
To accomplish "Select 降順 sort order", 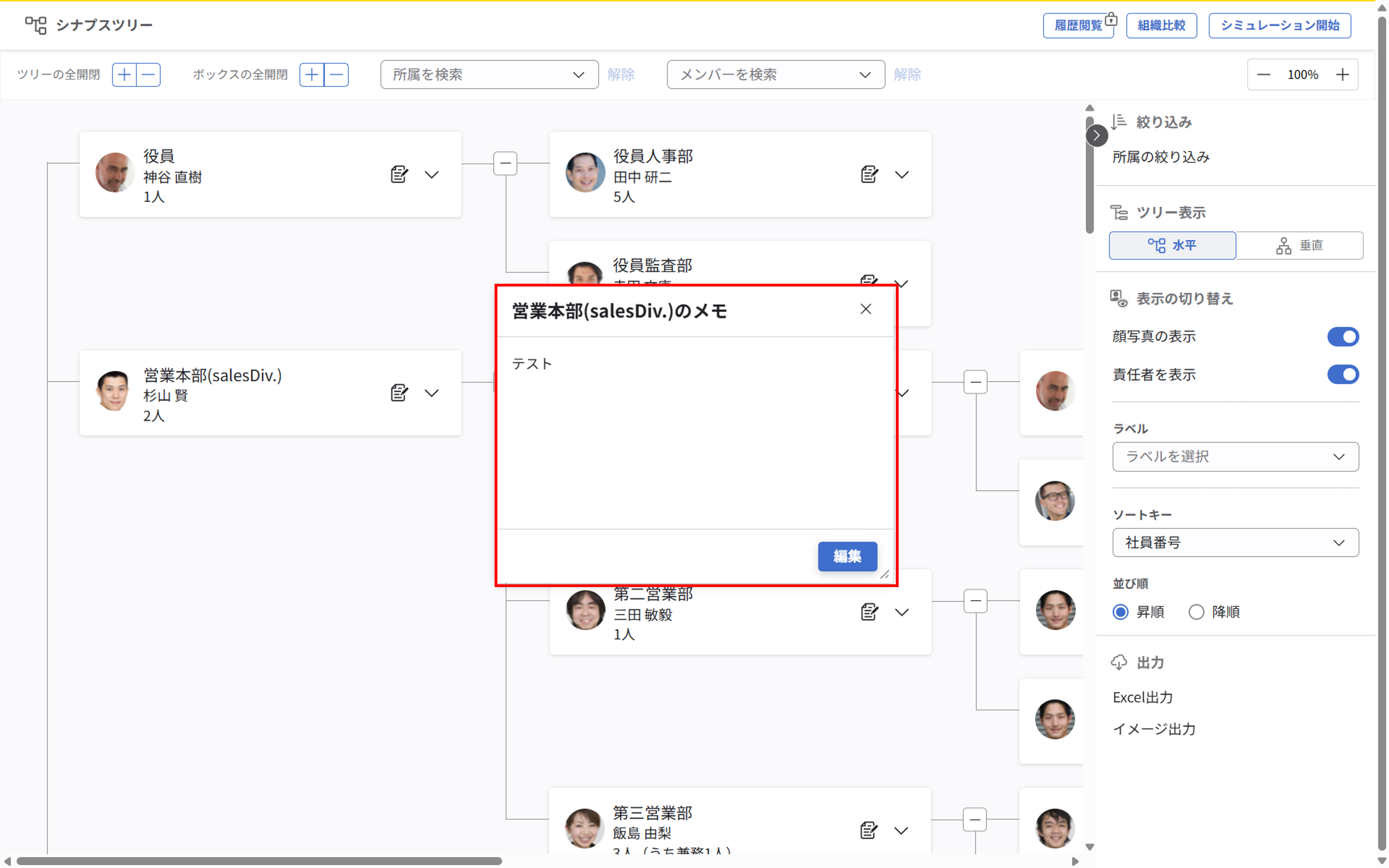I will pos(1196,612).
